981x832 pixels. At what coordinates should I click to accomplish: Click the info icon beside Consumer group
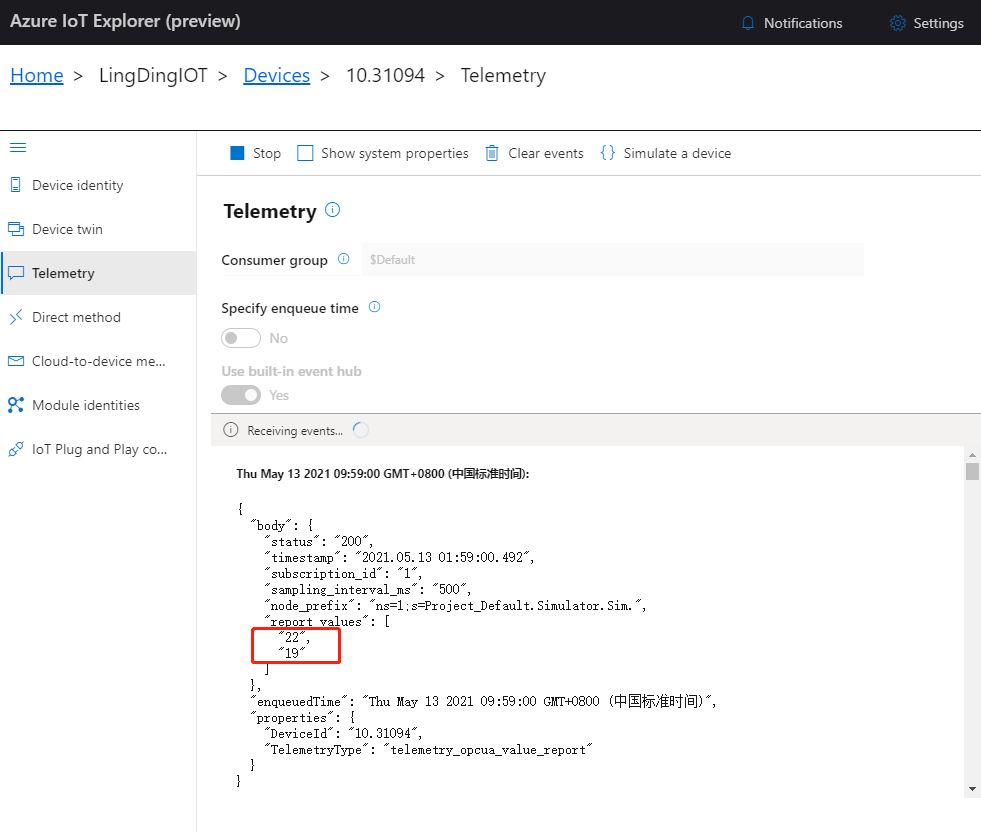pyautogui.click(x=343, y=259)
